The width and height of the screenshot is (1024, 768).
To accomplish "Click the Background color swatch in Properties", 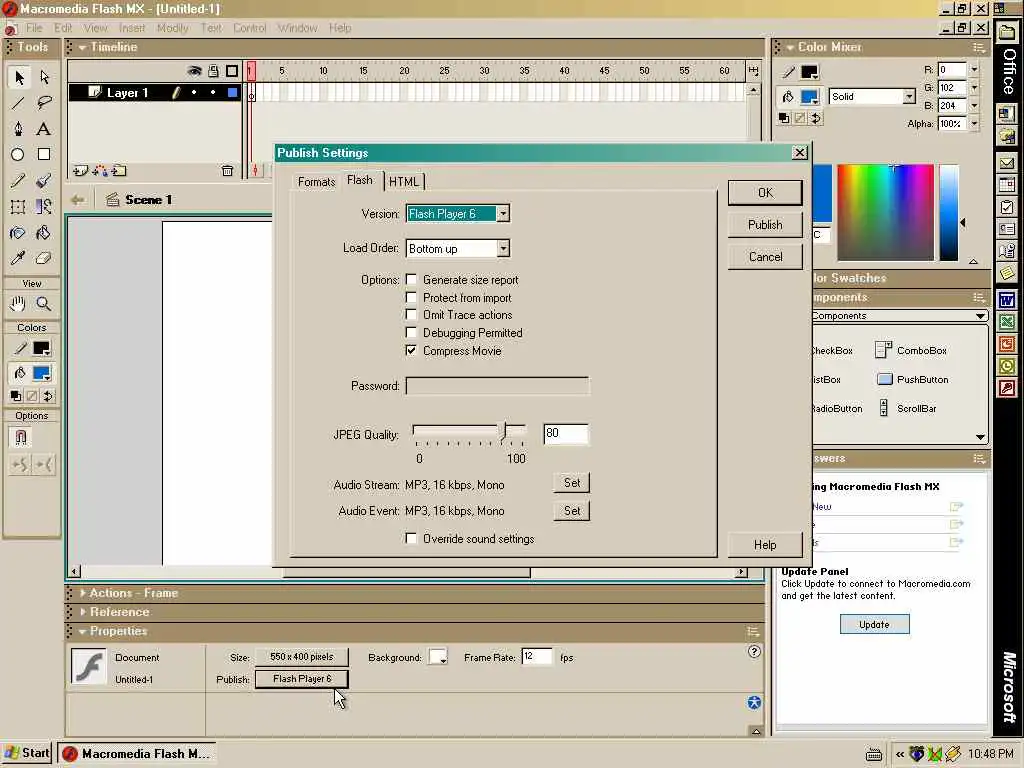I will click(438, 657).
